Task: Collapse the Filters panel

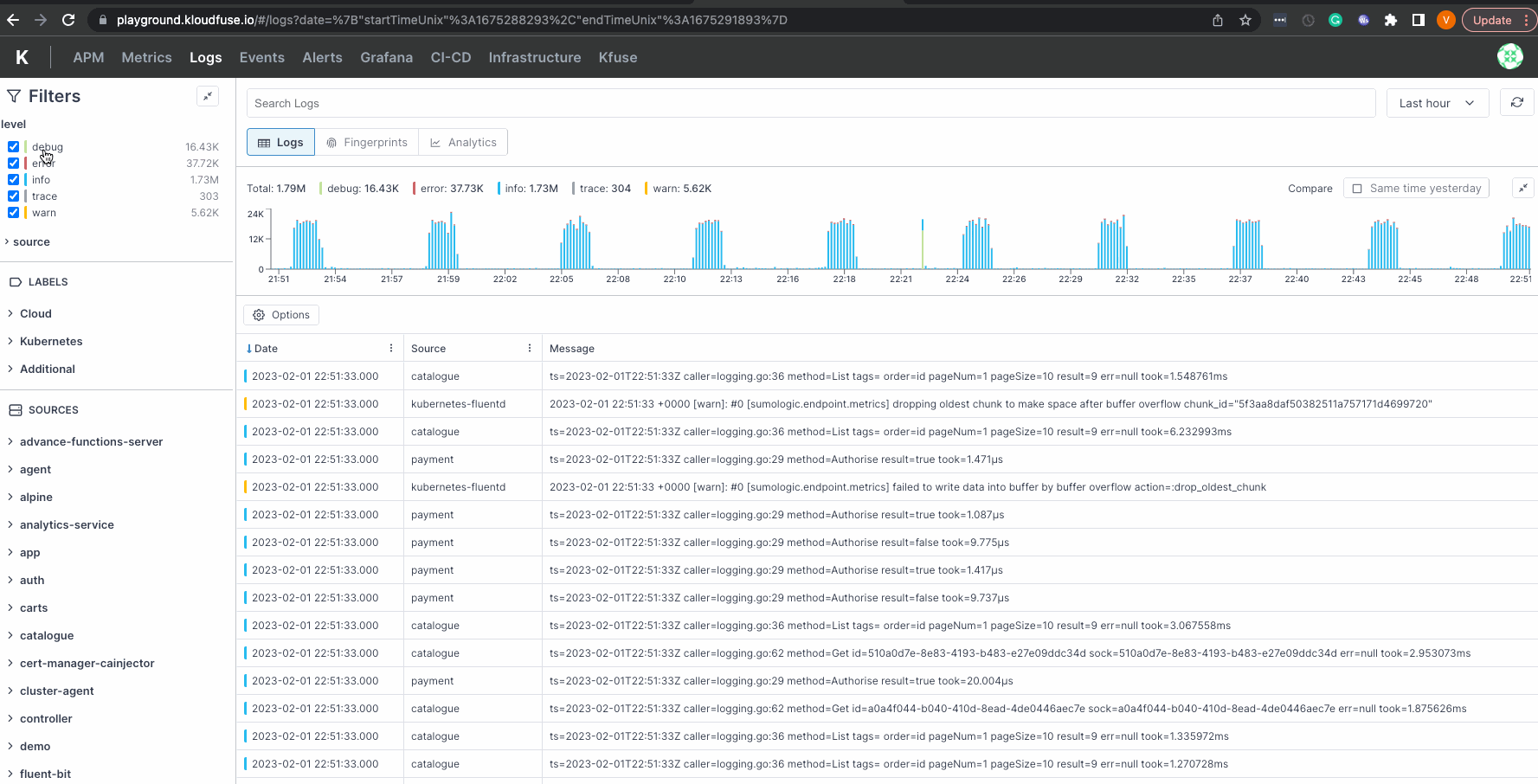Action: pos(208,96)
